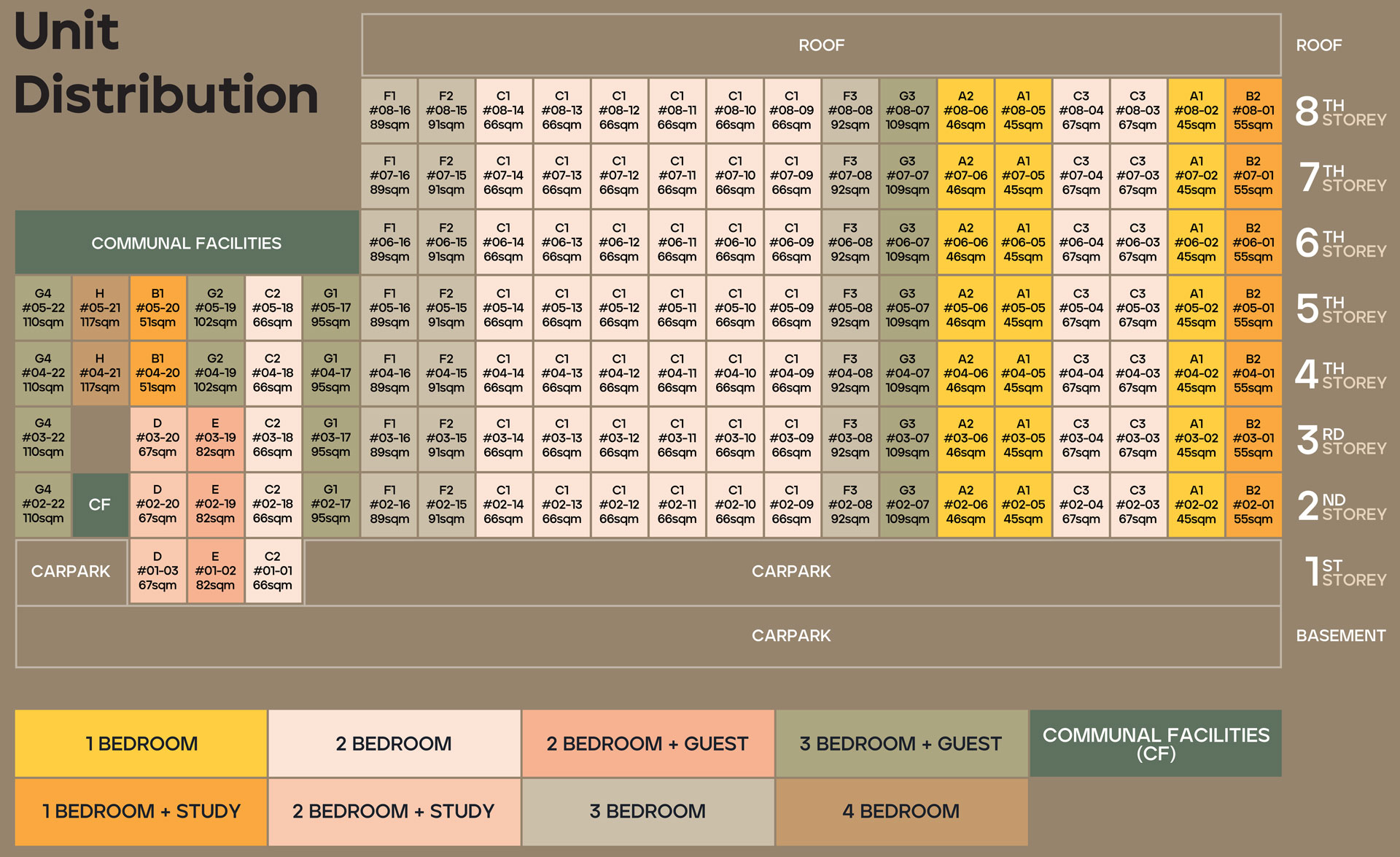
Task: Click unit C1 #06-09 66sqm
Action: coord(792,242)
